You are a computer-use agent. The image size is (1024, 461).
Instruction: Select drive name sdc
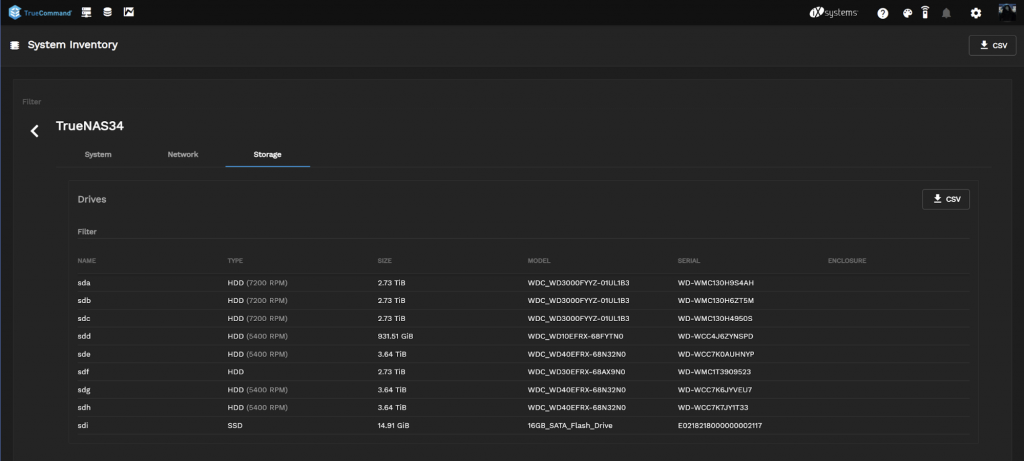click(84, 319)
